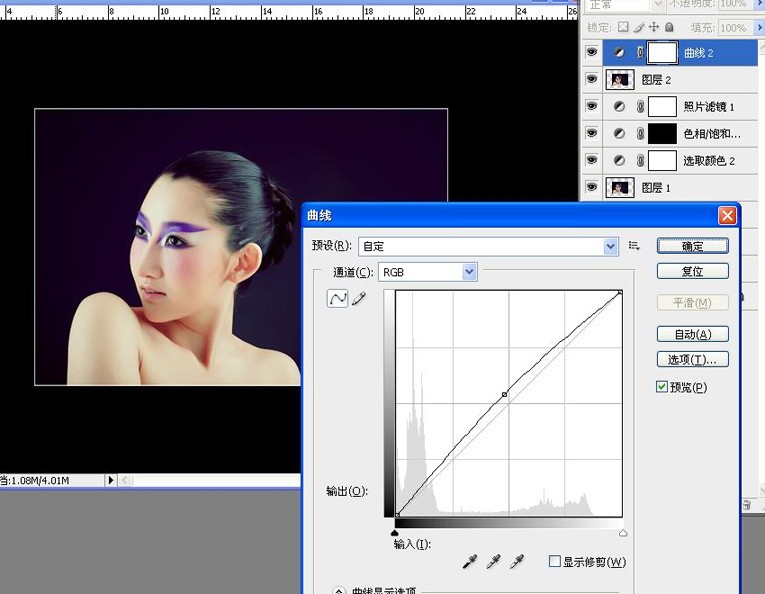Select the curve's top-right highlight endpoint

620,292
